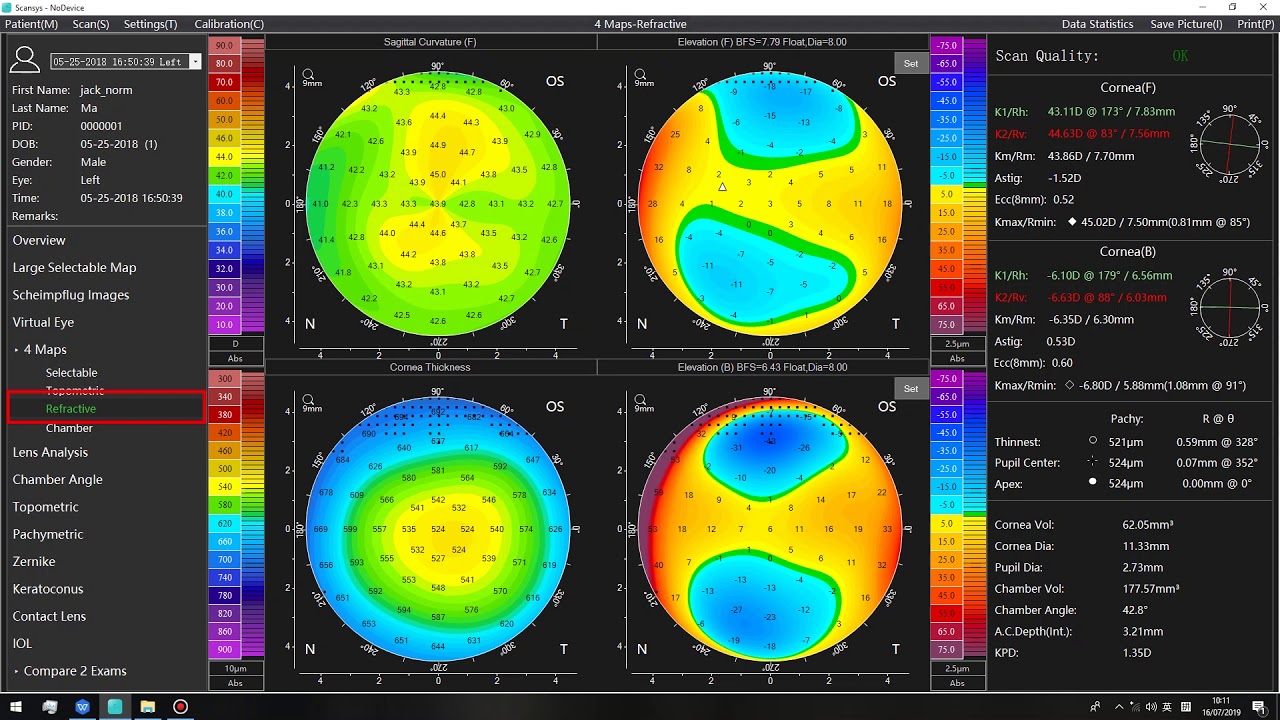Select the 620 cyan swatch in thickness scale
The height and width of the screenshot is (720, 1280).
pos(224,523)
